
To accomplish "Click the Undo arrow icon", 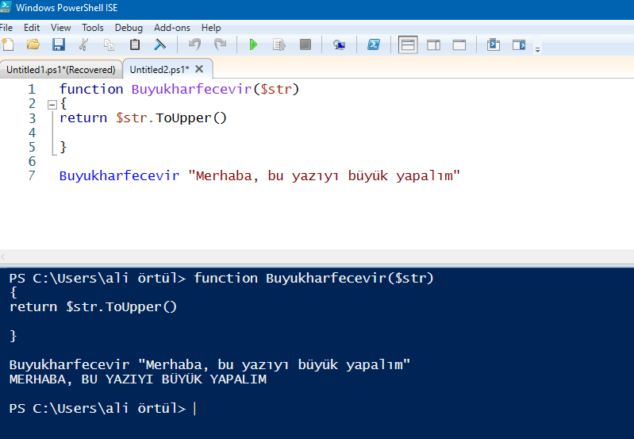I will click(194, 45).
